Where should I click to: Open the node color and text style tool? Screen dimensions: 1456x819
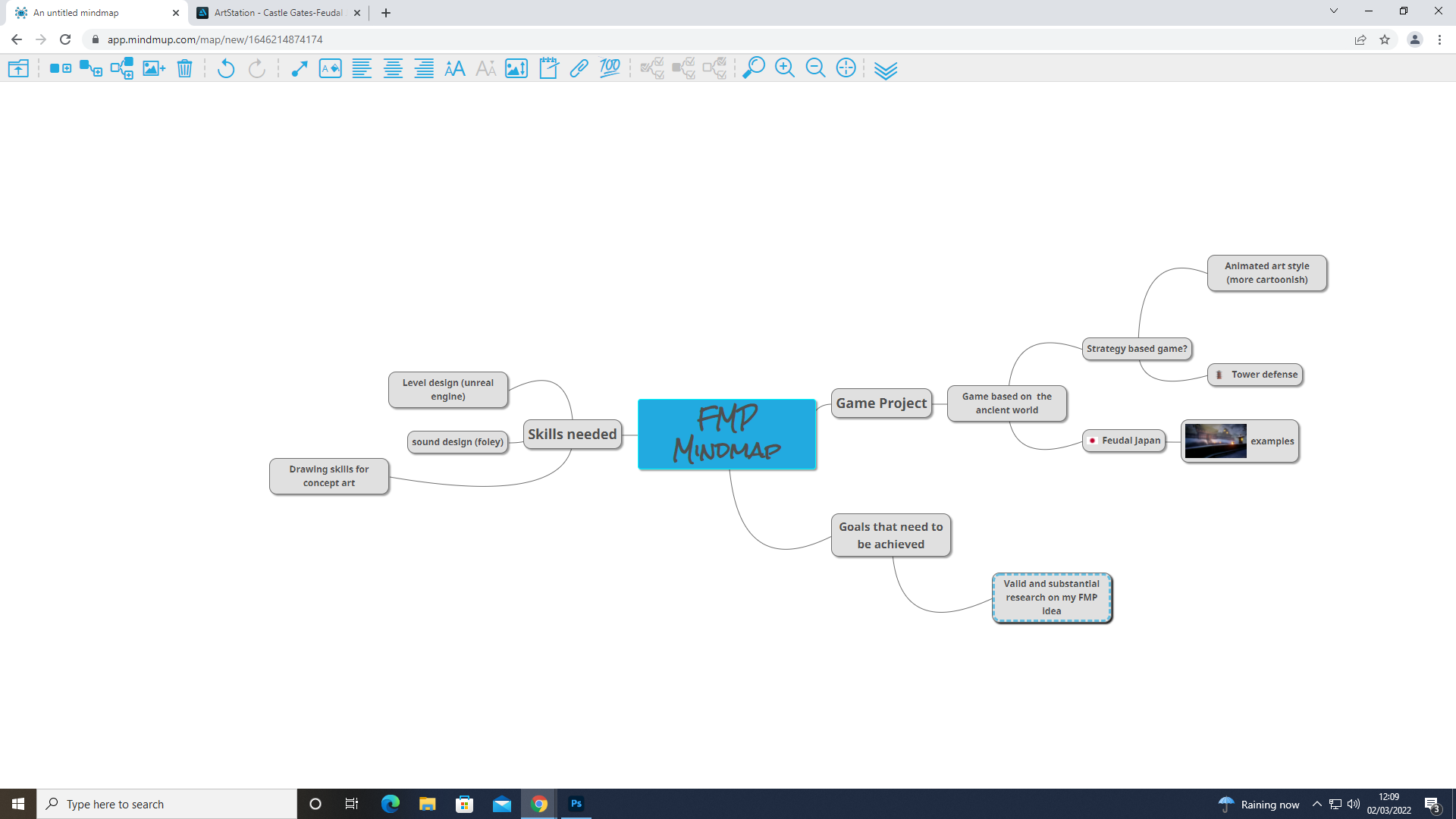[x=331, y=68]
